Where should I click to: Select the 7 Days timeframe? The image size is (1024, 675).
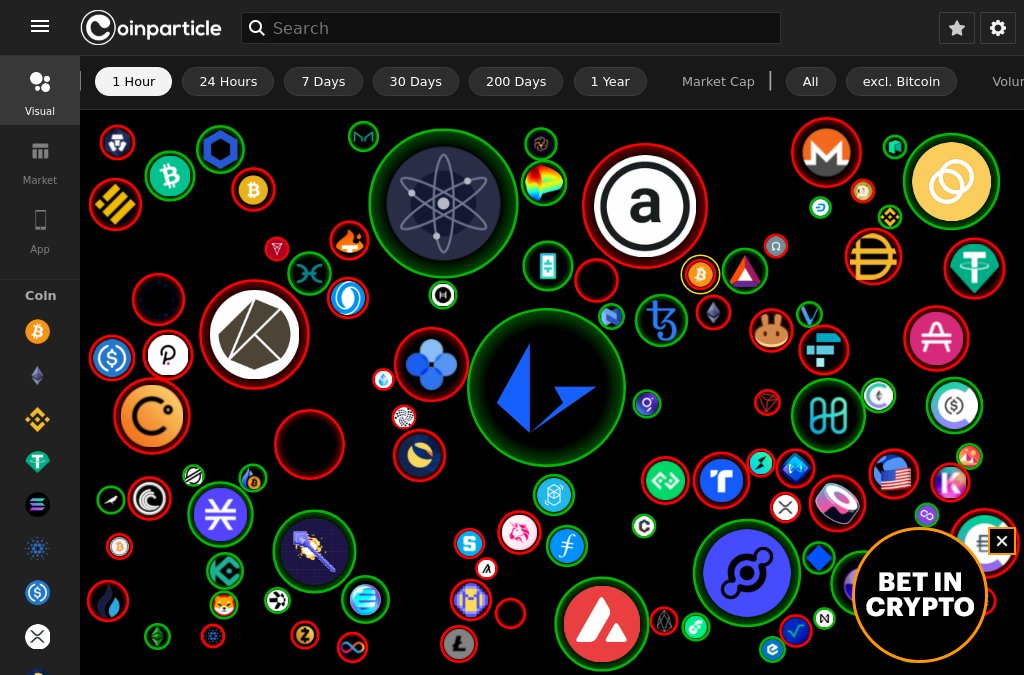click(x=323, y=82)
